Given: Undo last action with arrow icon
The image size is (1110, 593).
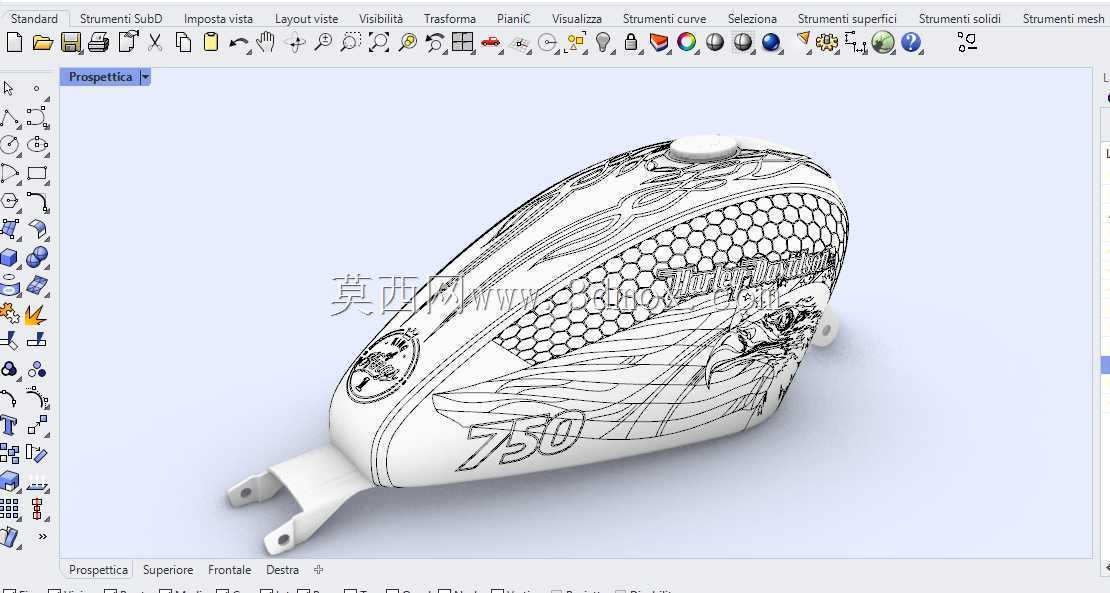Looking at the screenshot, I should [x=239, y=43].
